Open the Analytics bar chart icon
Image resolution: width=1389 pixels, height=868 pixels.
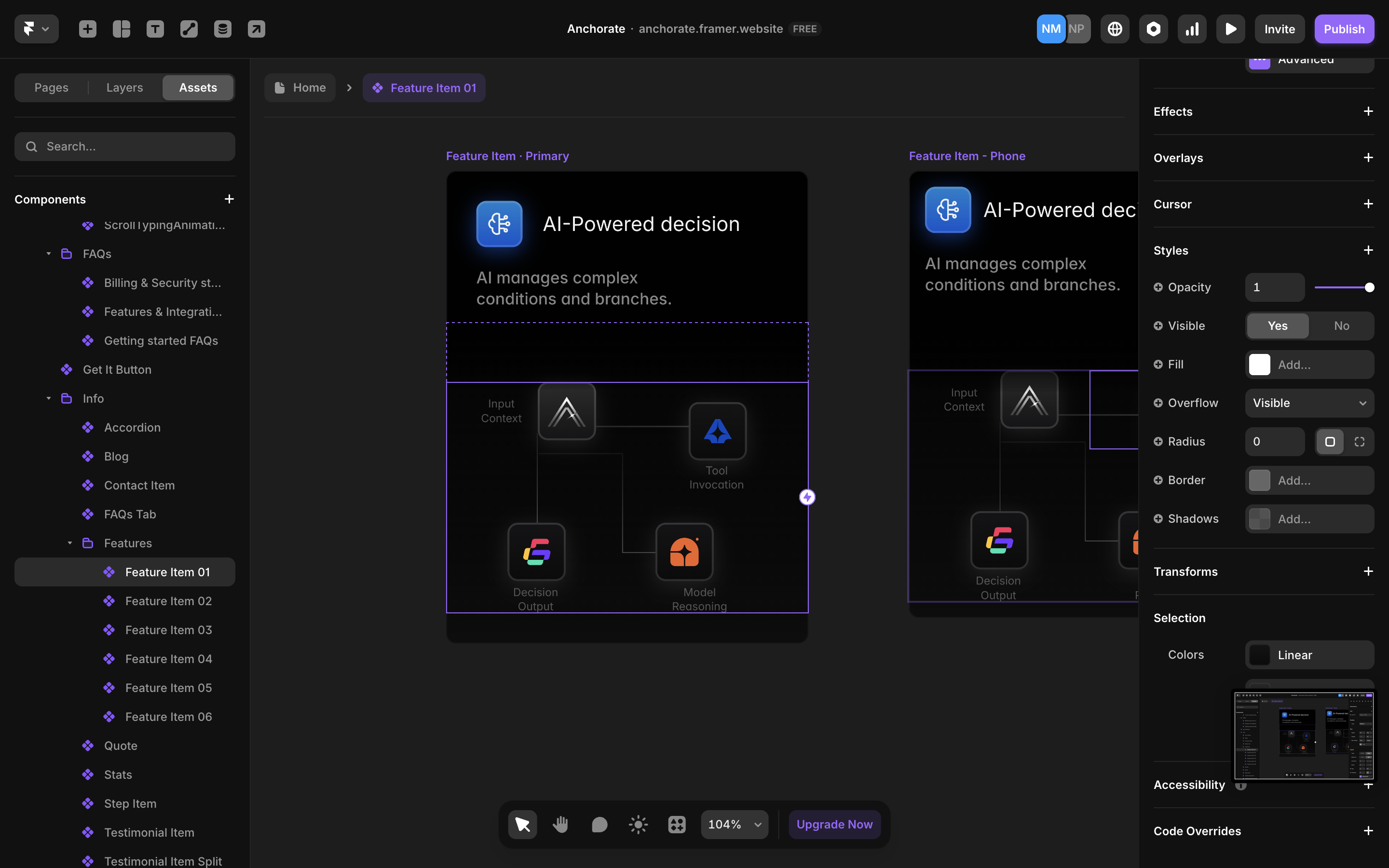tap(1192, 29)
